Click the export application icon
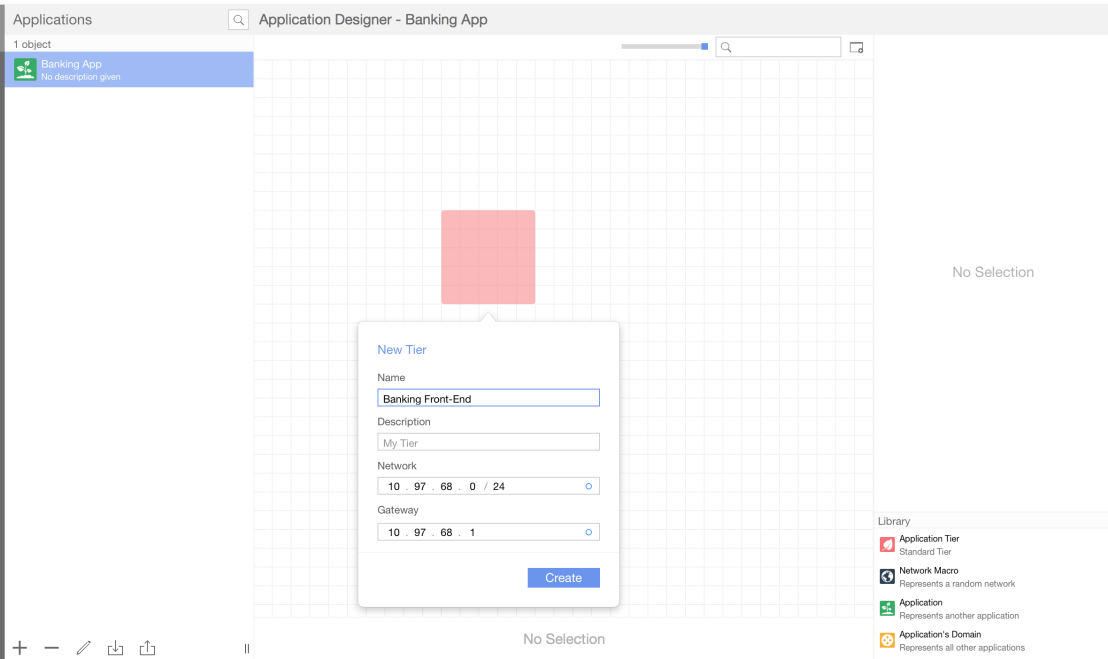 [x=147, y=648]
